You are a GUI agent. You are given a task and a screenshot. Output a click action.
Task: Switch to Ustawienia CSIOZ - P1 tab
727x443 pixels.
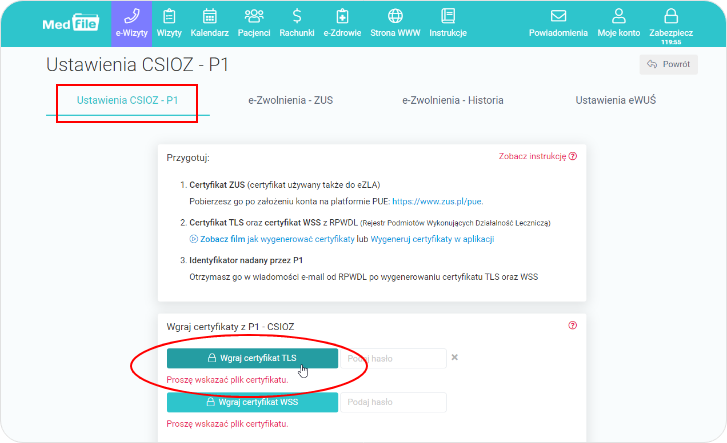click(x=128, y=101)
